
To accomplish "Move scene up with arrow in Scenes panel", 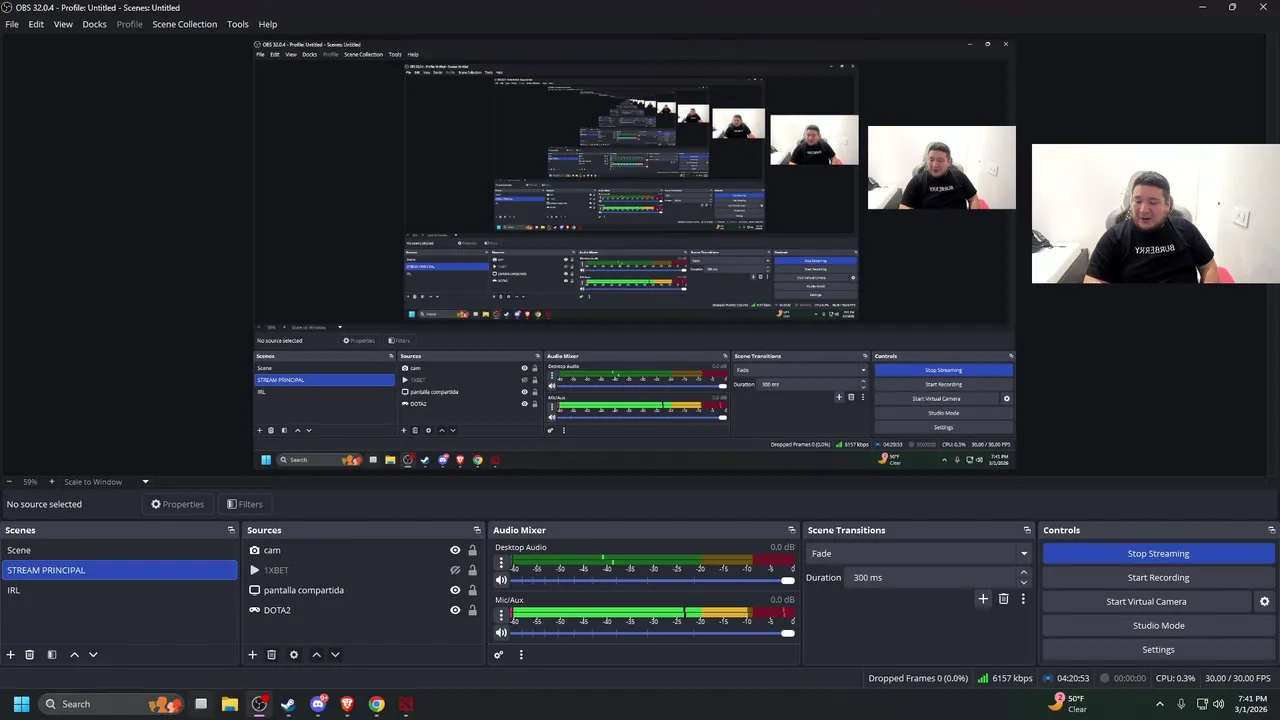I will (74, 654).
